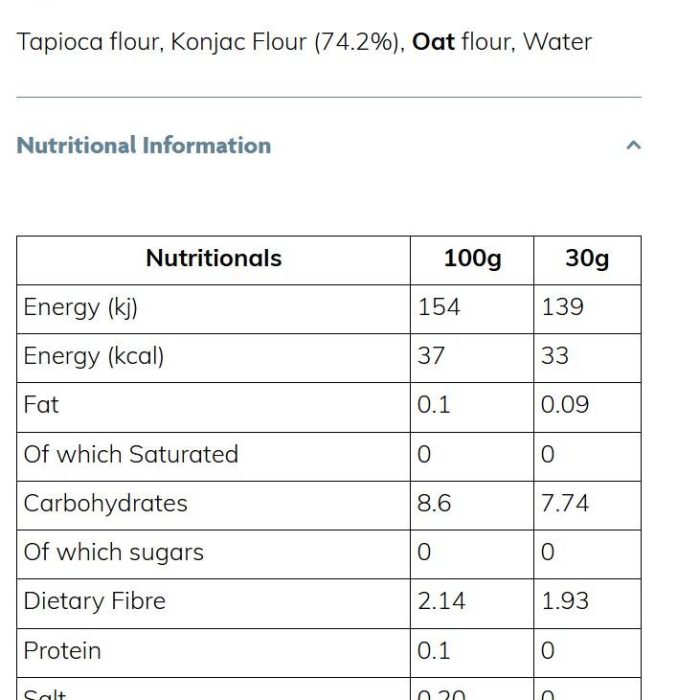Click the 8.6 carbohydrates value
The height and width of the screenshot is (700, 700).
(434, 504)
